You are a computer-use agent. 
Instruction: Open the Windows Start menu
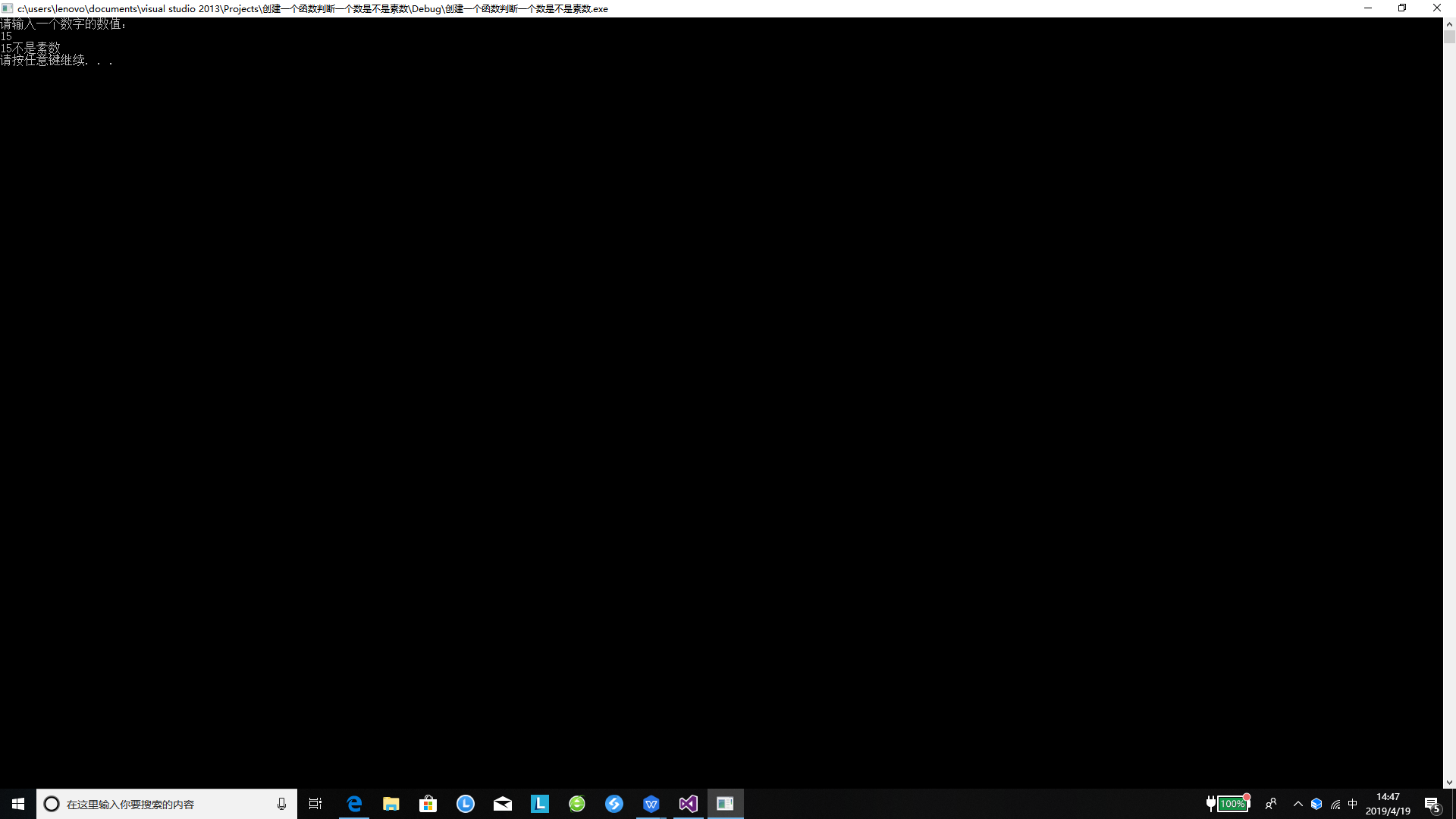click(18, 804)
